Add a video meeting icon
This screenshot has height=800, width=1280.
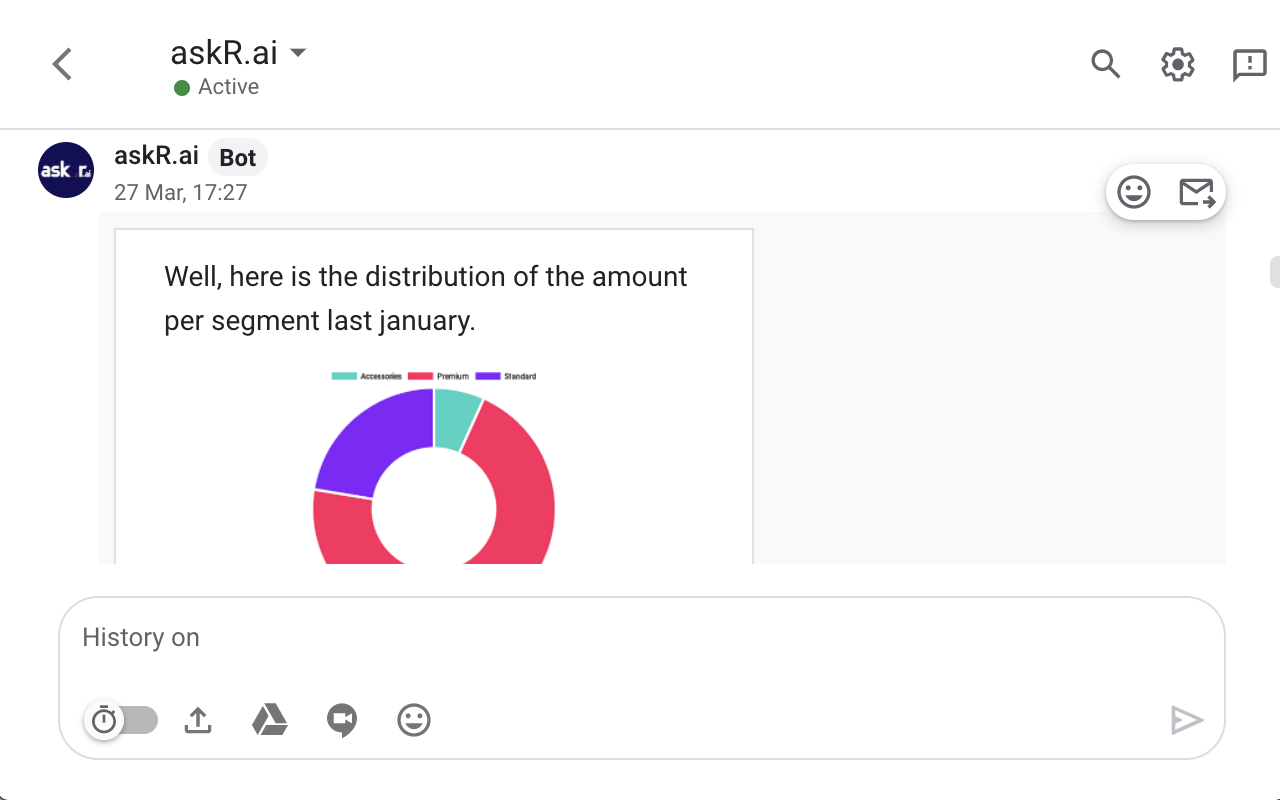point(342,720)
